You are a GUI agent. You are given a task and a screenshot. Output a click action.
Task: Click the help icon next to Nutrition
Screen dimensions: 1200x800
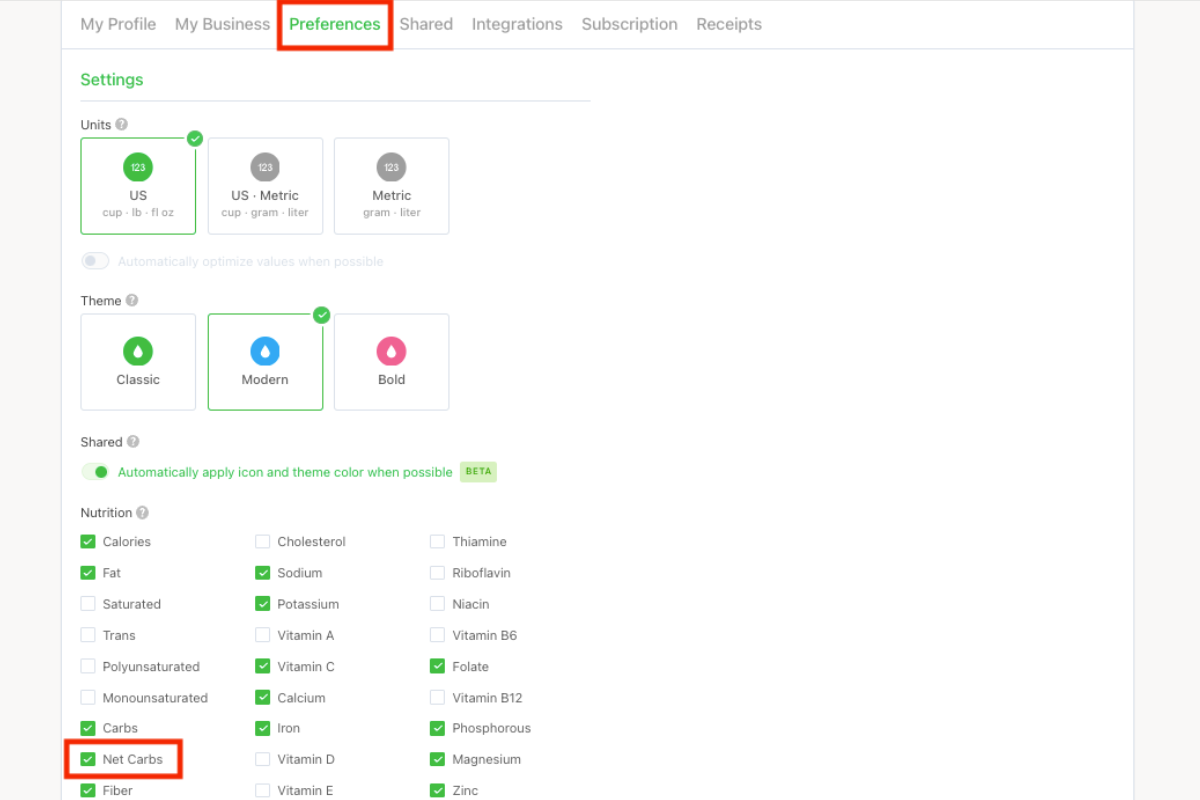(142, 513)
